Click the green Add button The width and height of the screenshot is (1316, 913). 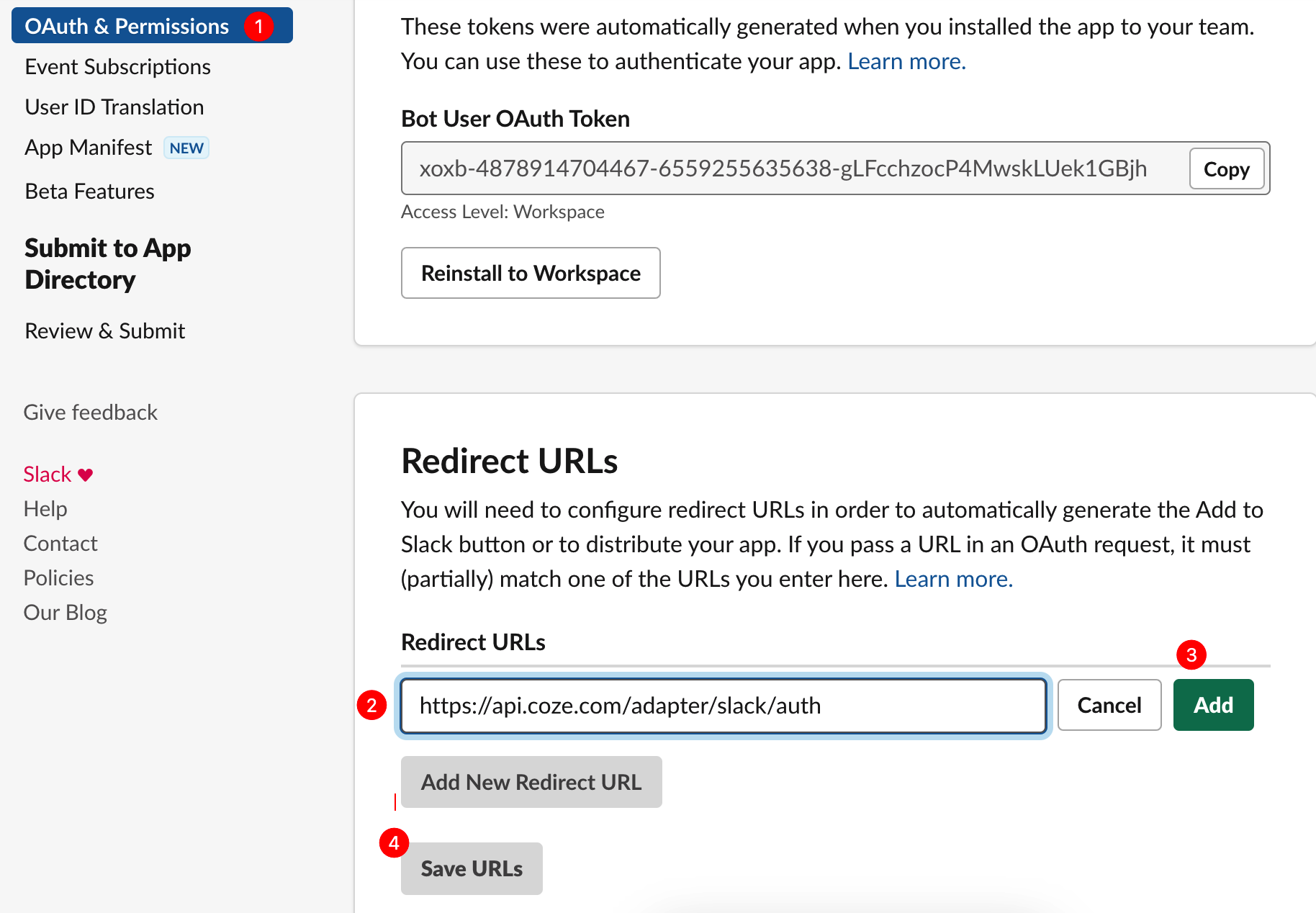point(1214,705)
